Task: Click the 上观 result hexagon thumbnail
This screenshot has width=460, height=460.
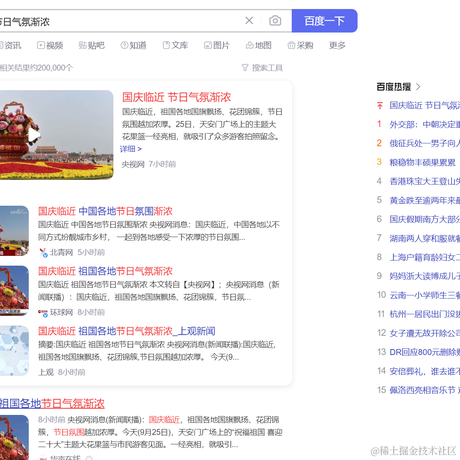Action: point(14,351)
